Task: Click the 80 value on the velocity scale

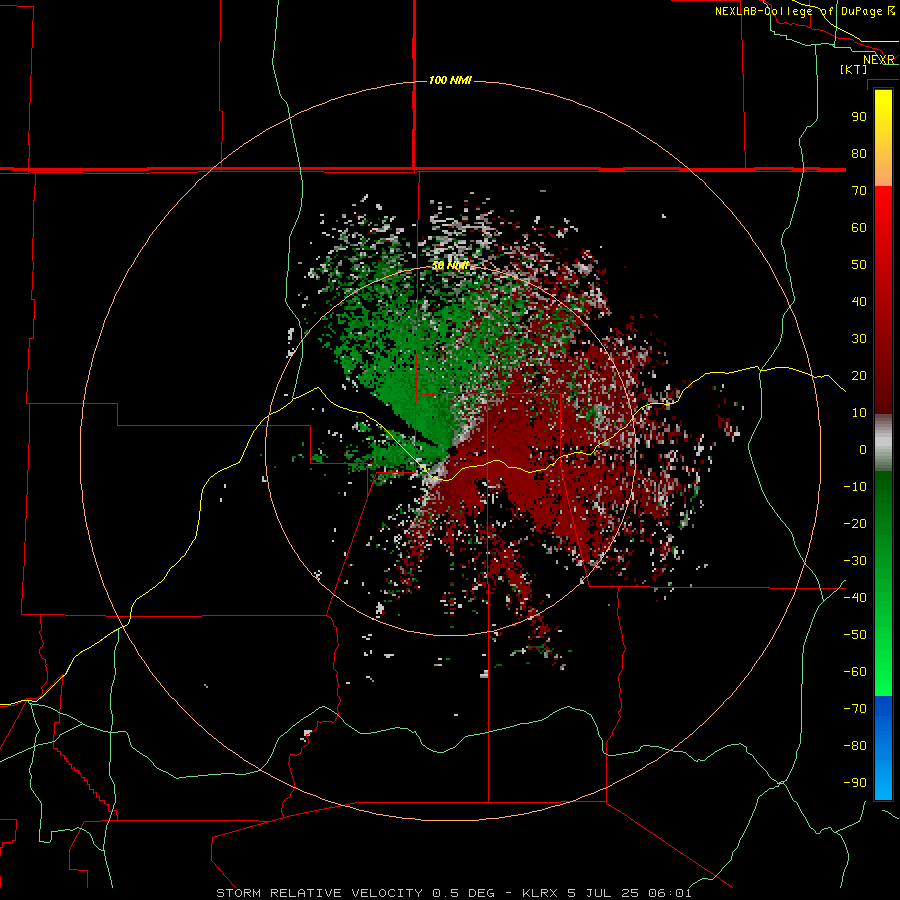Action: point(859,153)
